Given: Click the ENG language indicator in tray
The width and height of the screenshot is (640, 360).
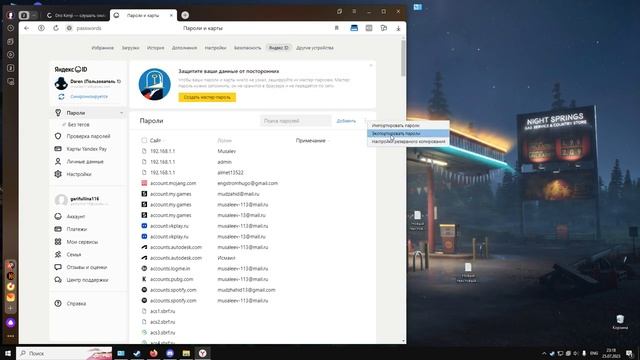Looking at the screenshot, I should pyautogui.click(x=594, y=353).
